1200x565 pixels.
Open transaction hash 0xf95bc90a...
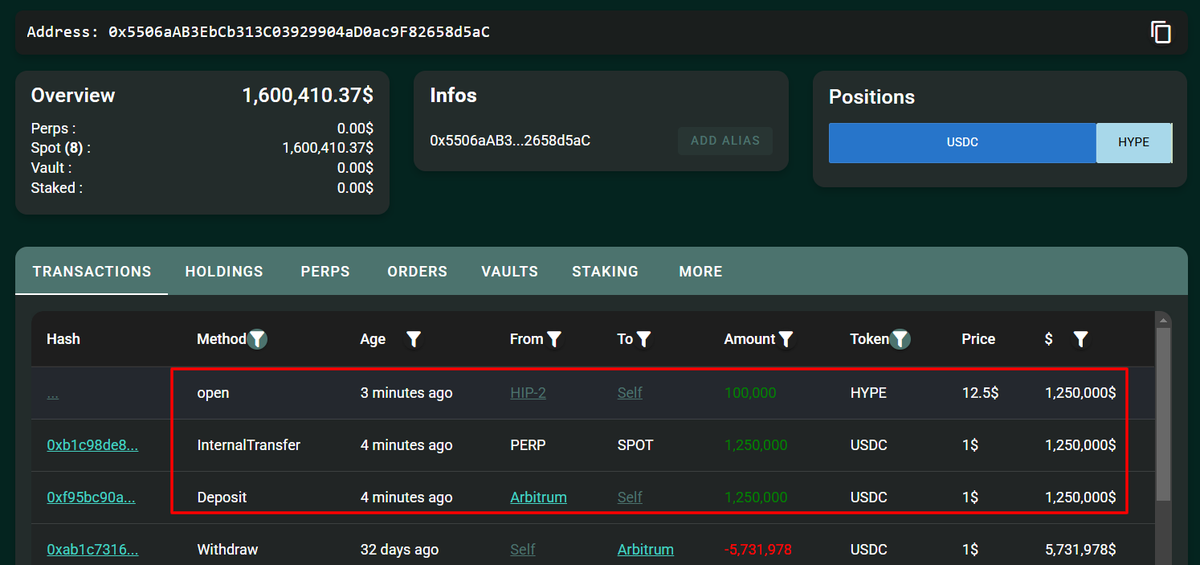tap(91, 497)
